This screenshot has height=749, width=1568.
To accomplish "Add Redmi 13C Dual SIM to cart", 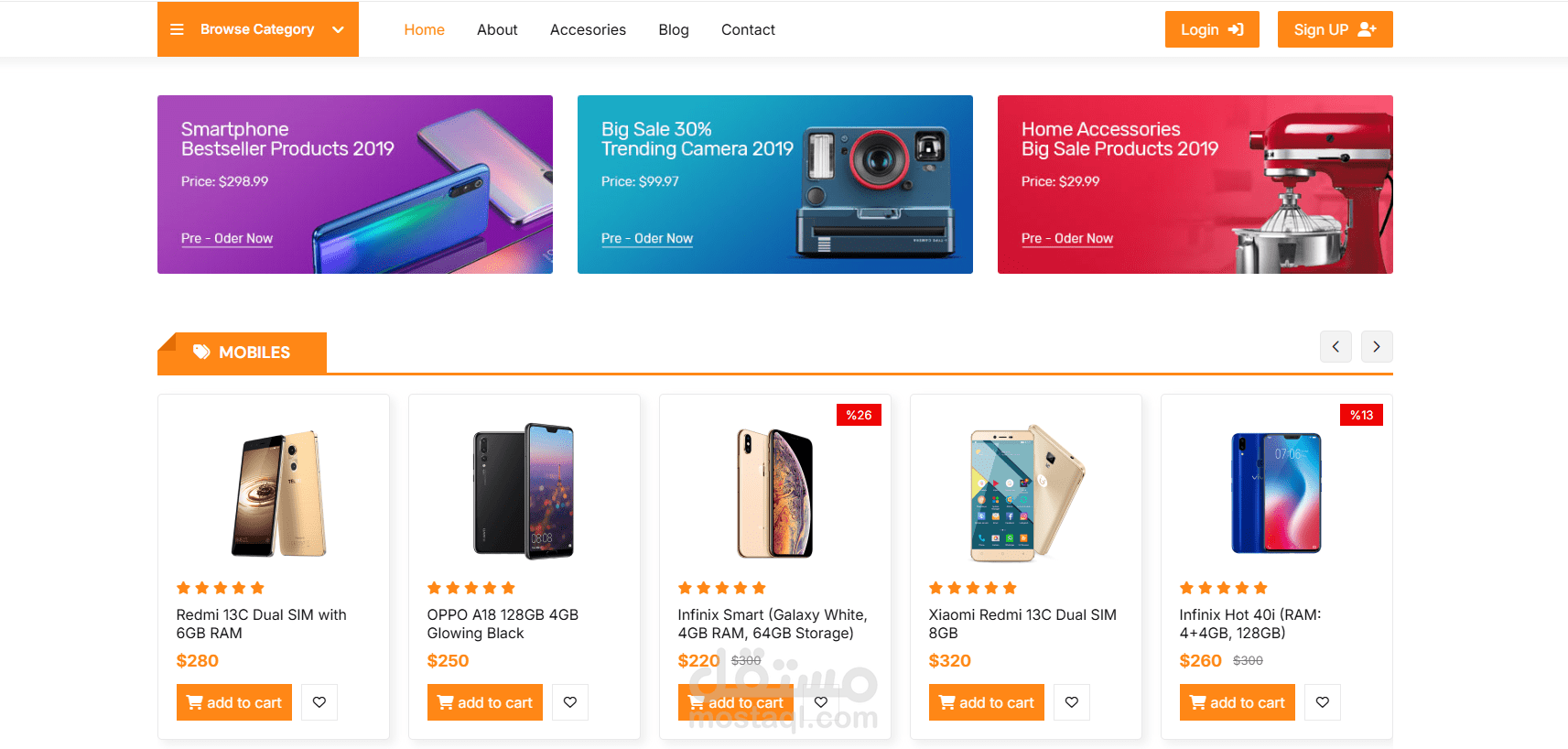I will (x=234, y=702).
